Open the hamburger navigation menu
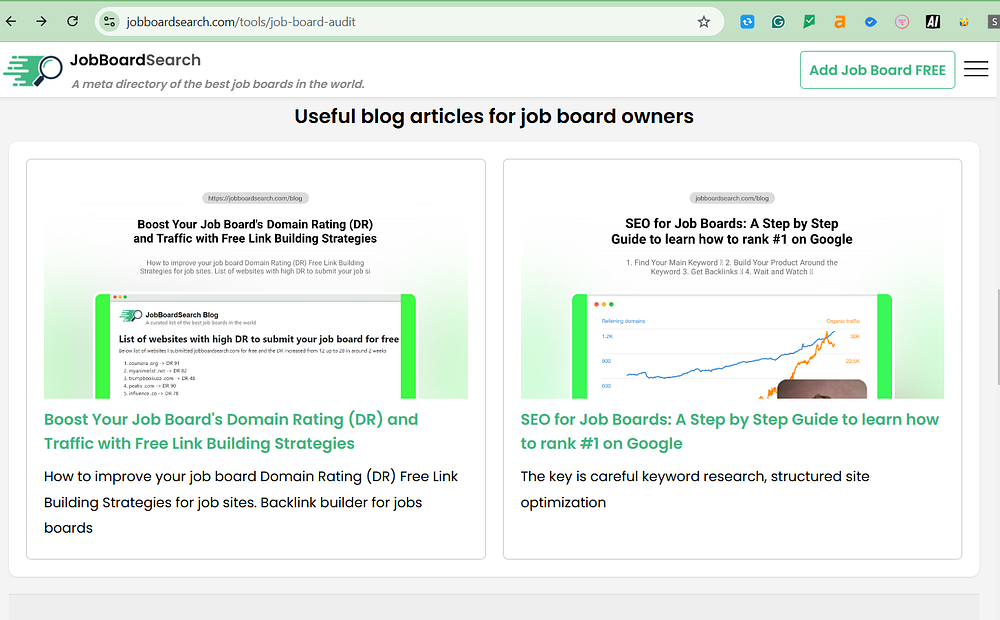 [976, 69]
